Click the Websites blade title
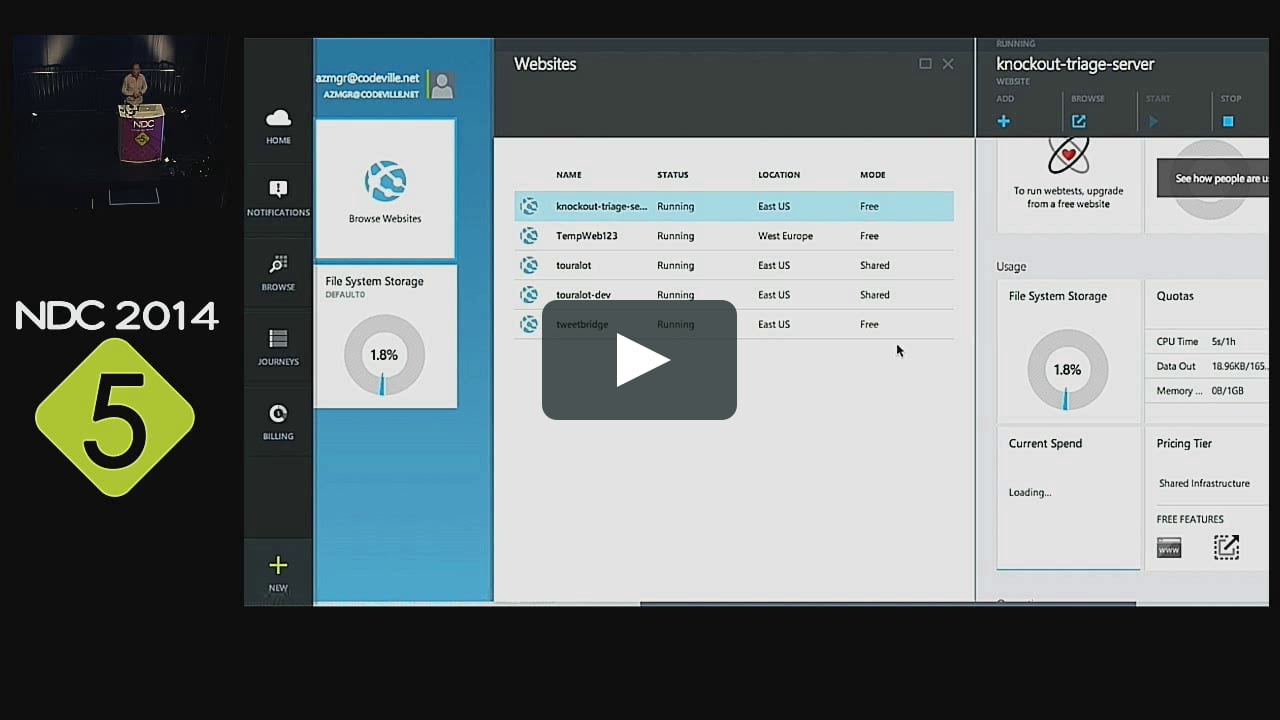The image size is (1280, 720). click(545, 64)
